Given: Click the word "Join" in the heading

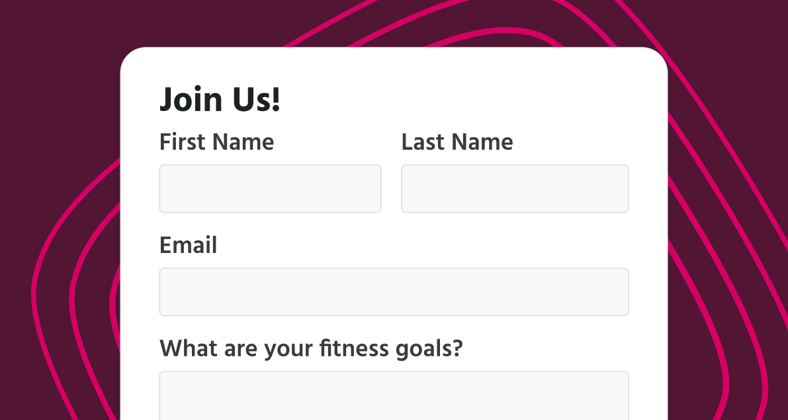Looking at the screenshot, I should 191,100.
